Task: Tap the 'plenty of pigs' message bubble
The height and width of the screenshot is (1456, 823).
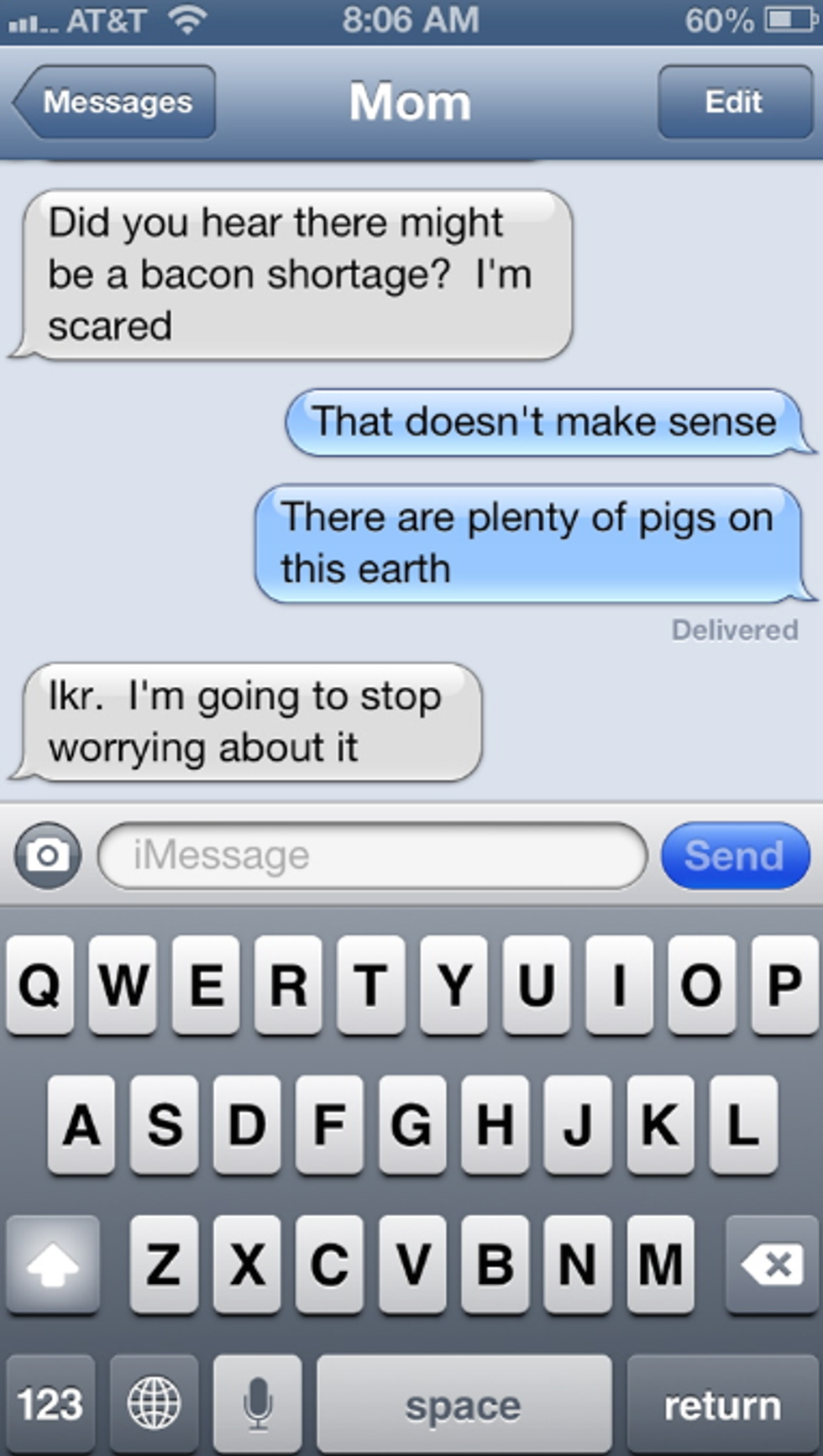Action: click(x=534, y=543)
